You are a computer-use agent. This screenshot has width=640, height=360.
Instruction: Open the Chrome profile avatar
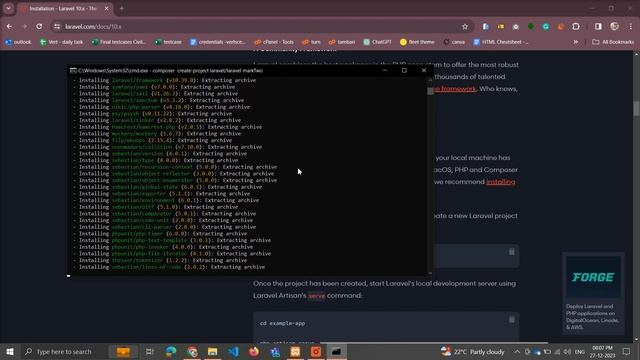[x=614, y=27]
